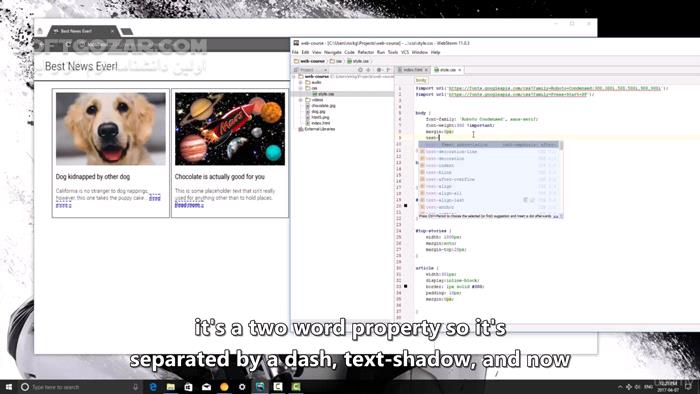This screenshot has width=700, height=394.
Task: Select chocolate.jpg in the project tree
Action: (324, 106)
